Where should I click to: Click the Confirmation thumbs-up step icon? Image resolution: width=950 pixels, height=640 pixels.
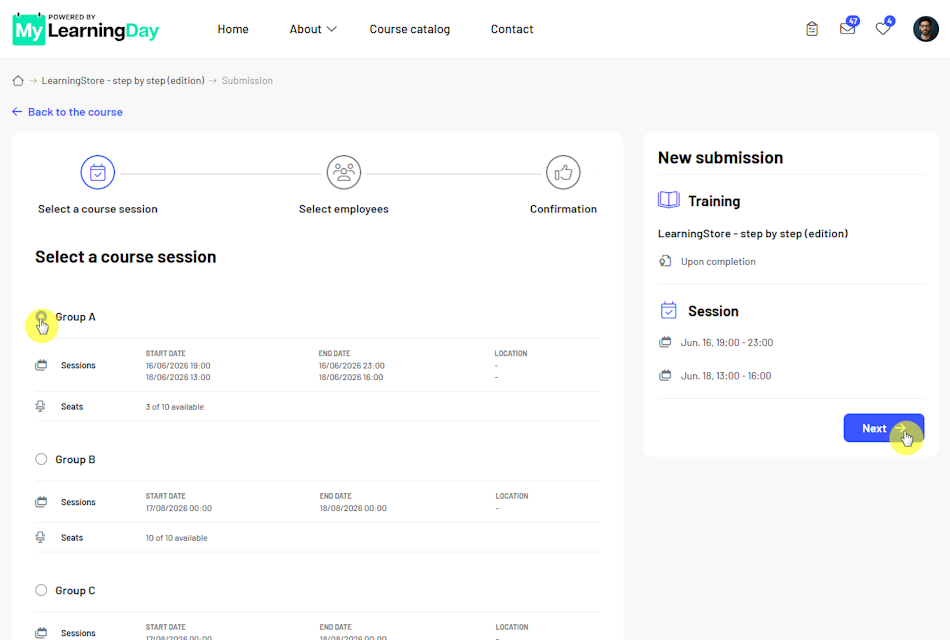coord(563,173)
